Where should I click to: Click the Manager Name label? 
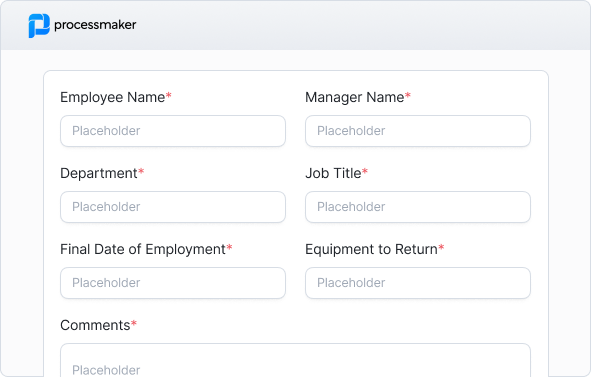click(x=355, y=98)
